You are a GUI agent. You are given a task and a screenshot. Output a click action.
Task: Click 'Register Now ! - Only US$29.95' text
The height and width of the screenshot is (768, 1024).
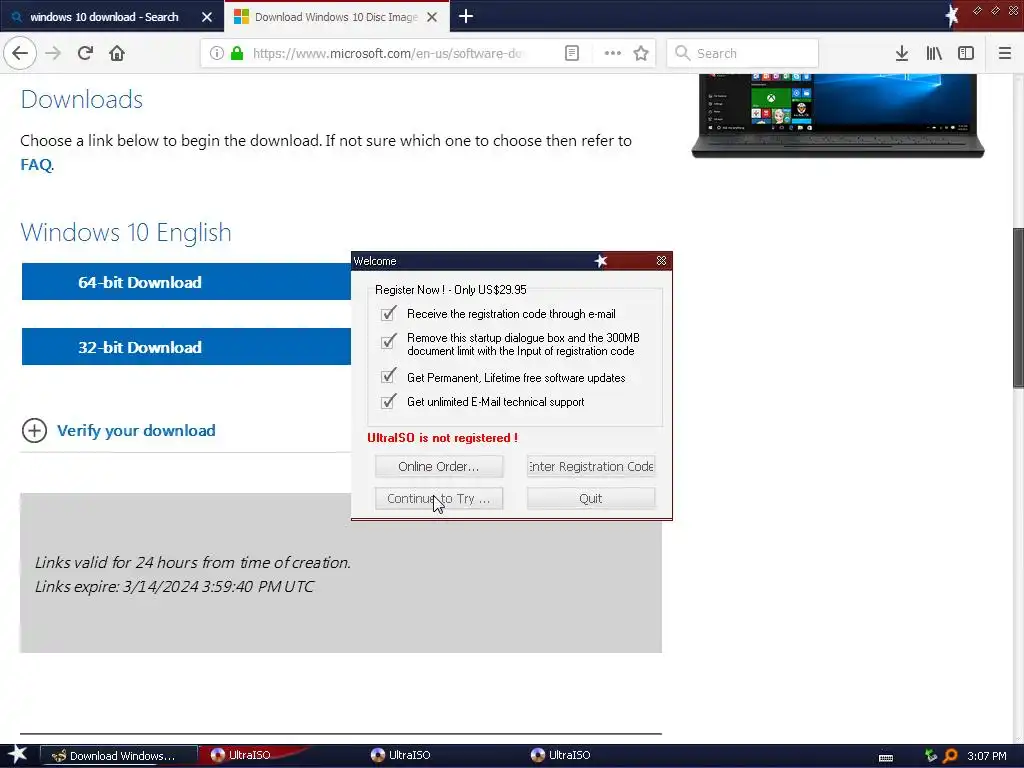point(451,290)
